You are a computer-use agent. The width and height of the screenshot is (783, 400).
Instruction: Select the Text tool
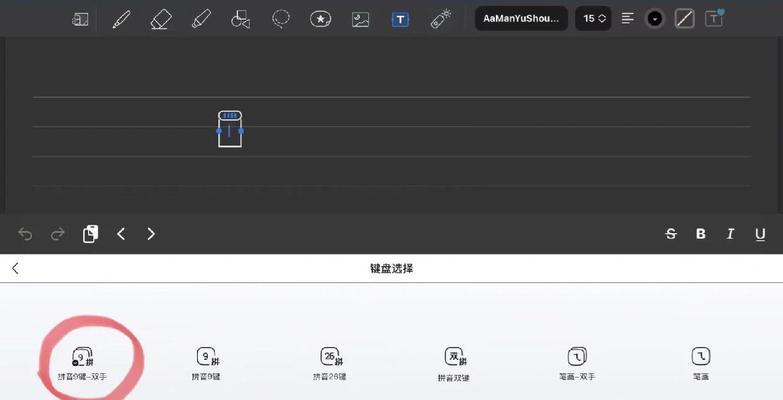(x=400, y=19)
